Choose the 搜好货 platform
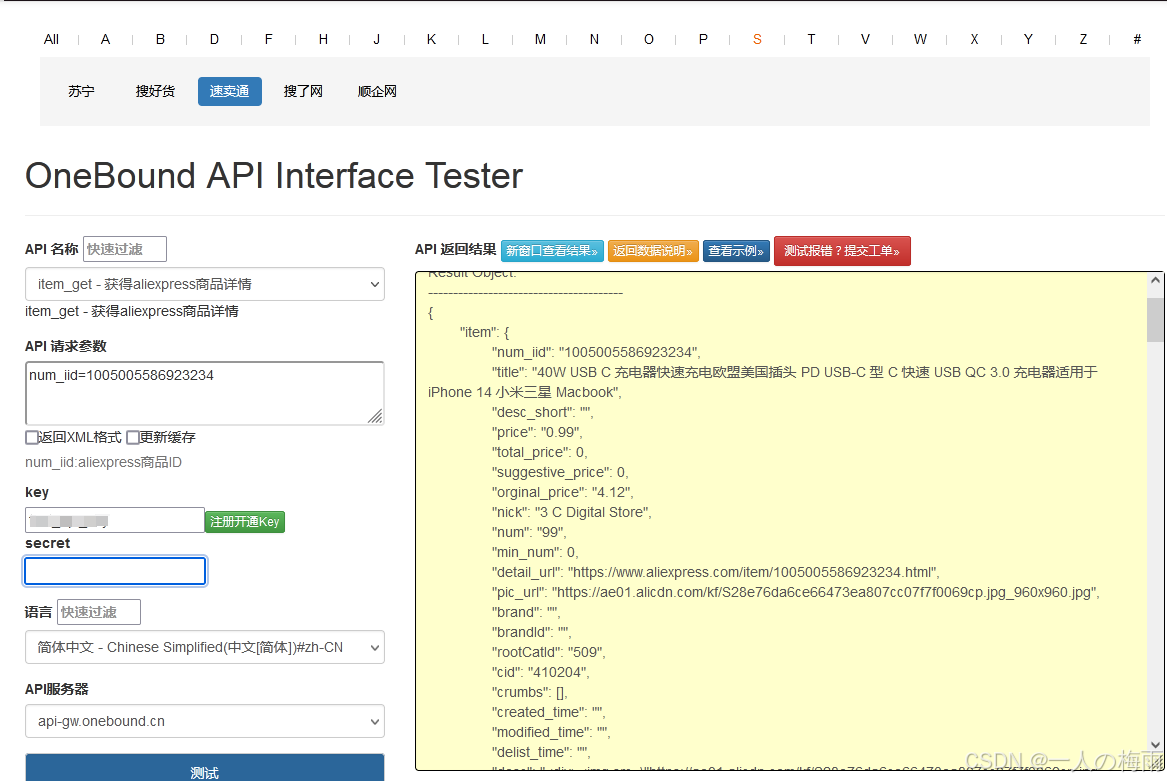Image resolution: width=1167 pixels, height=781 pixels. coord(155,92)
